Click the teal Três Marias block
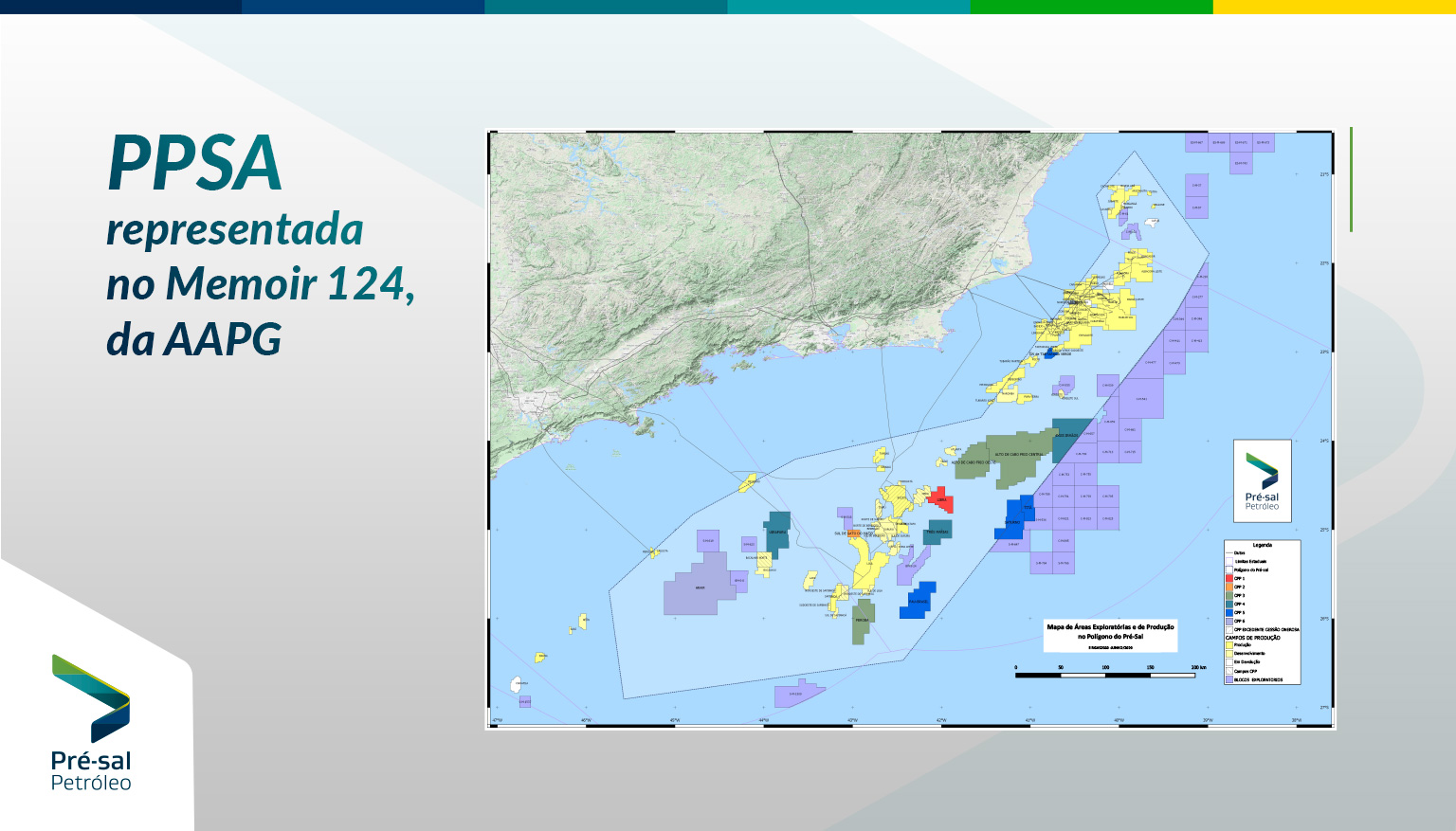 939,531
